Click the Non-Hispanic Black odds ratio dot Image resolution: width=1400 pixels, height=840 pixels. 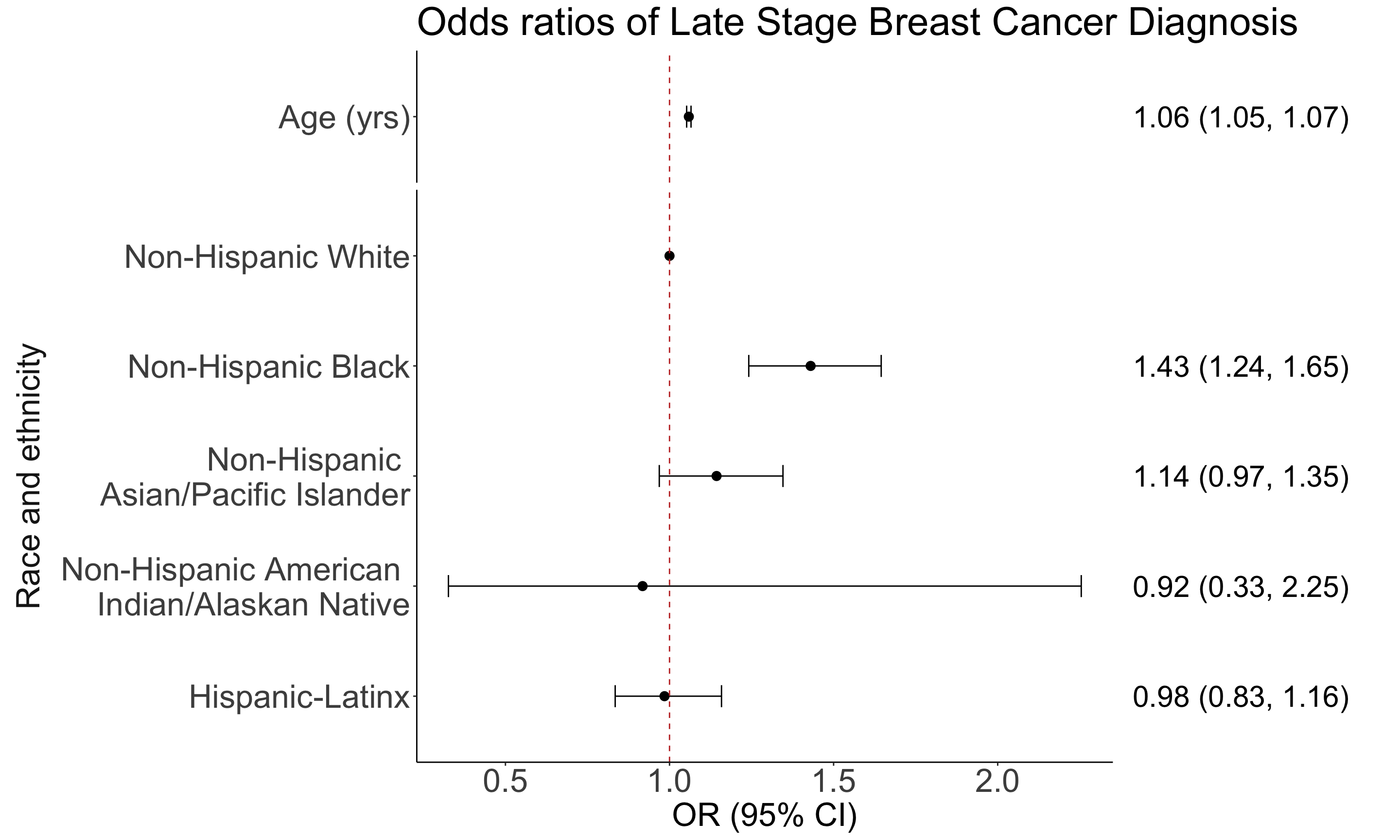tap(810, 366)
